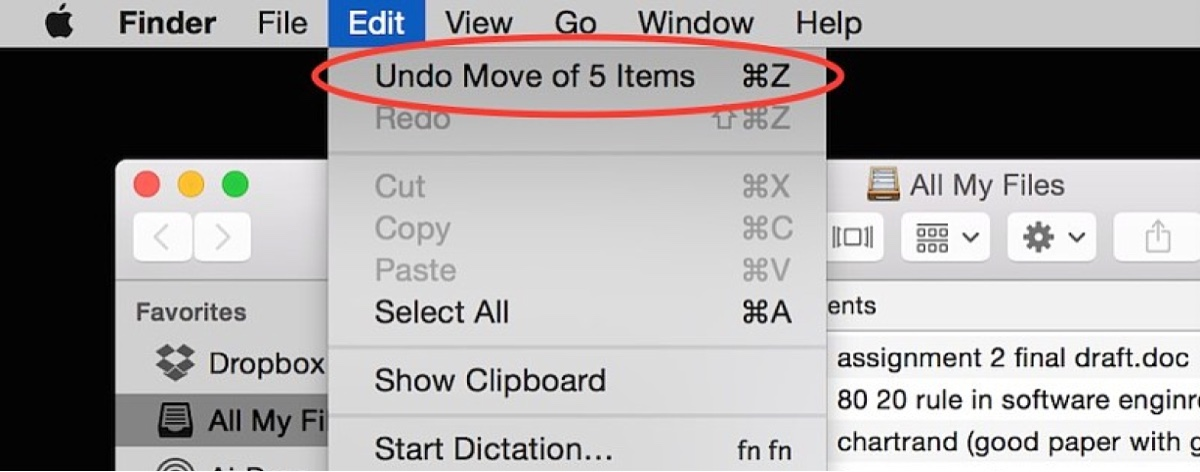
Task: Click the All My Files title icon
Action: pos(883,184)
